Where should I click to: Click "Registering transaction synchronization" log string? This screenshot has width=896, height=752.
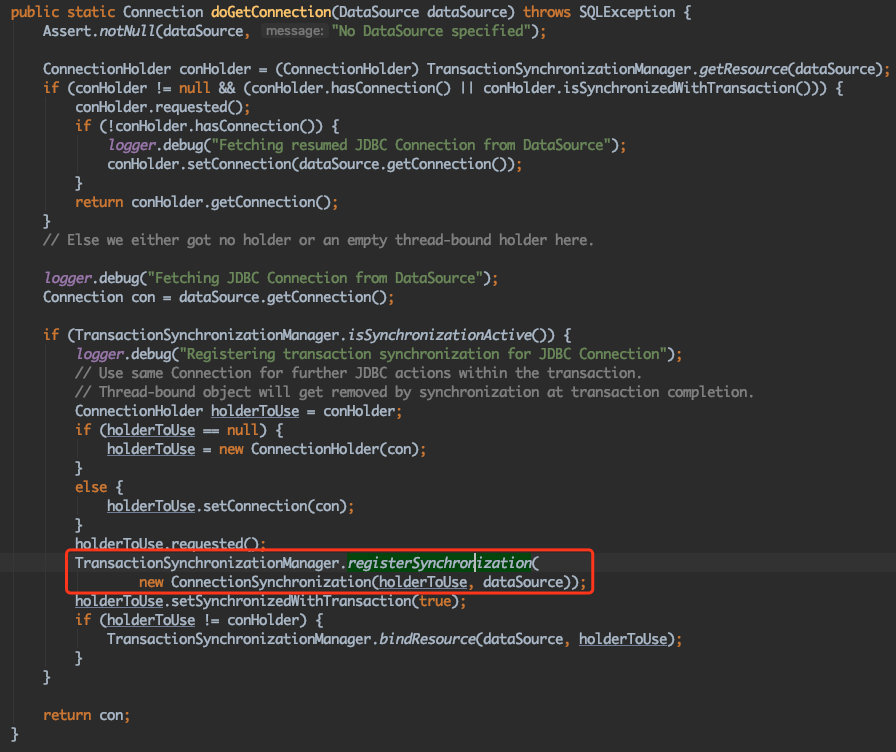tap(423, 354)
